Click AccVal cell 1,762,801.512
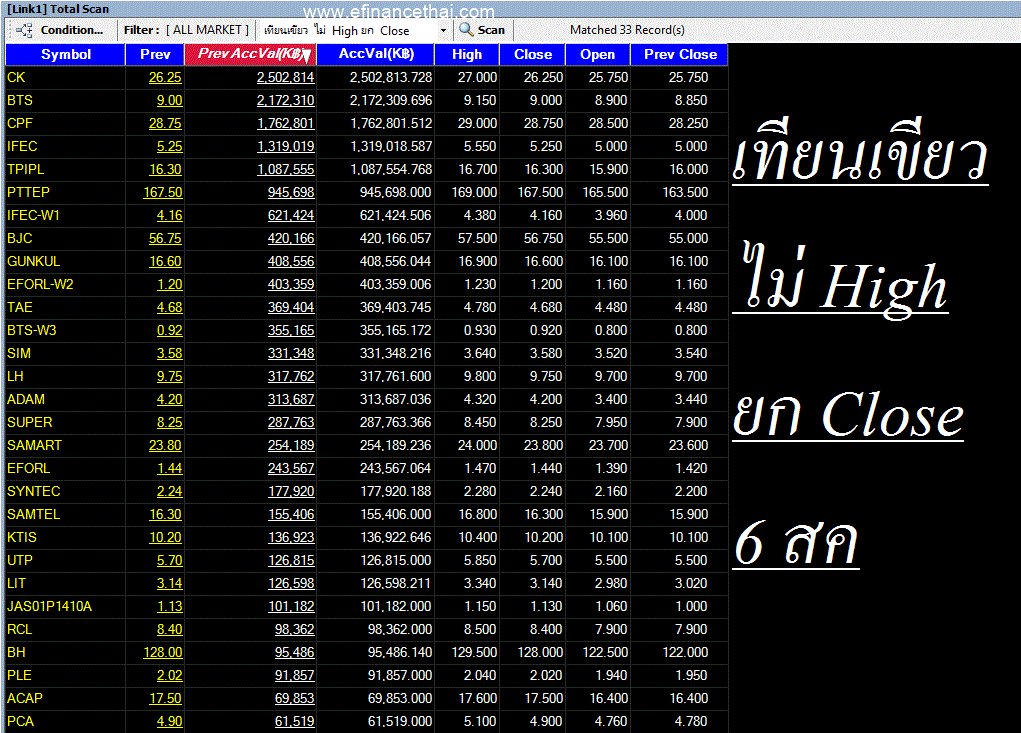The width and height of the screenshot is (1021, 733). [x=391, y=124]
